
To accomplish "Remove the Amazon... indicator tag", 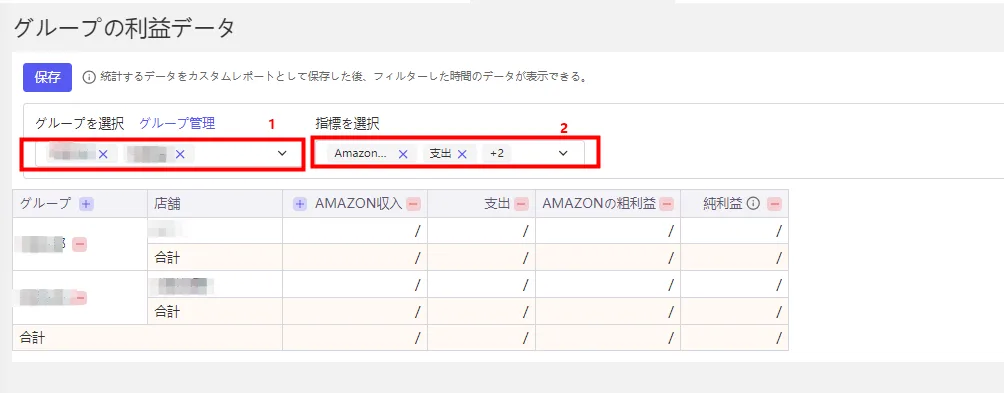I will pyautogui.click(x=403, y=154).
